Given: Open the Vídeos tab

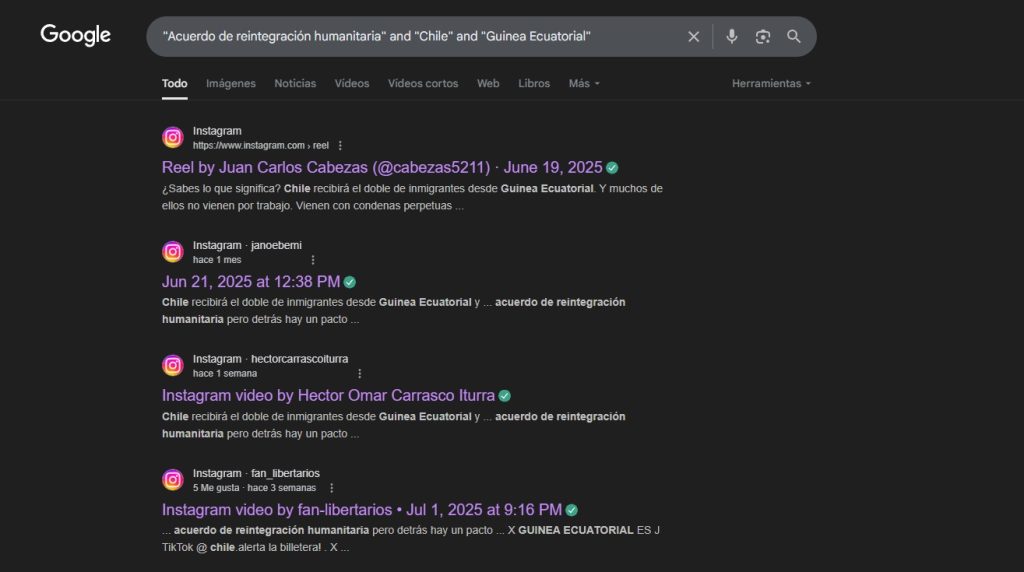Looking at the screenshot, I should pos(352,84).
